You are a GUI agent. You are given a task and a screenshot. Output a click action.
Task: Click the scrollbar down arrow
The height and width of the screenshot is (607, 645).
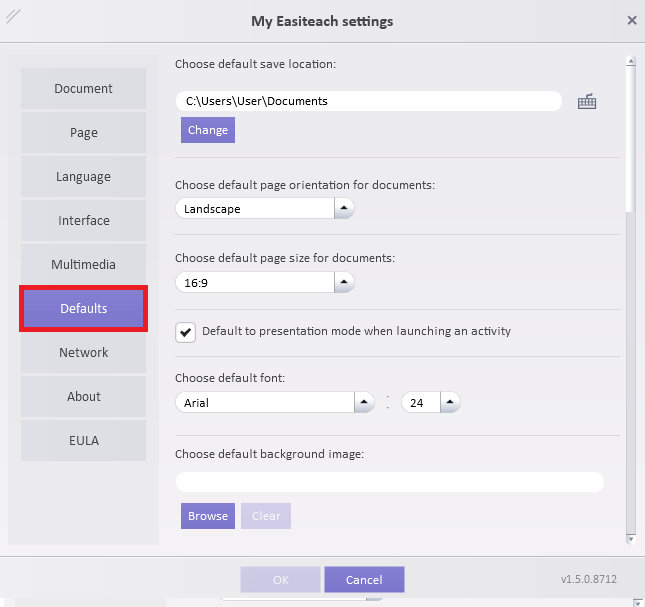point(630,539)
